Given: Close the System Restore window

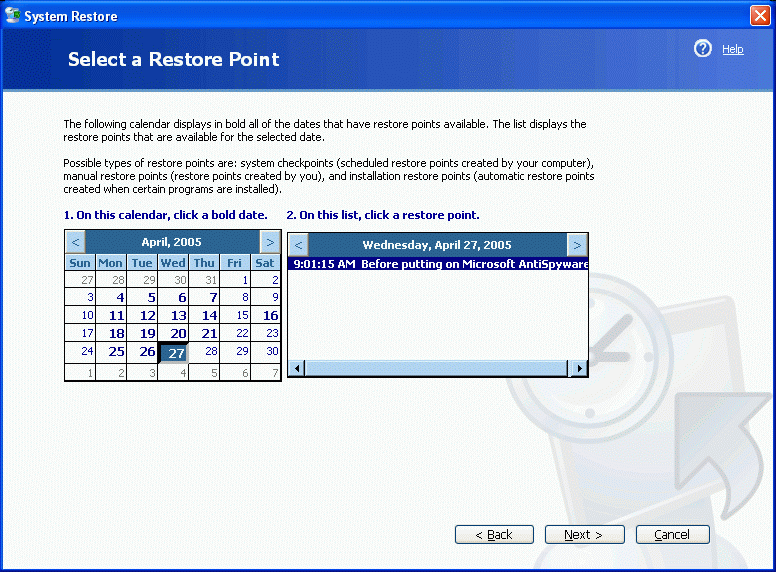Looking at the screenshot, I should tap(760, 15).
